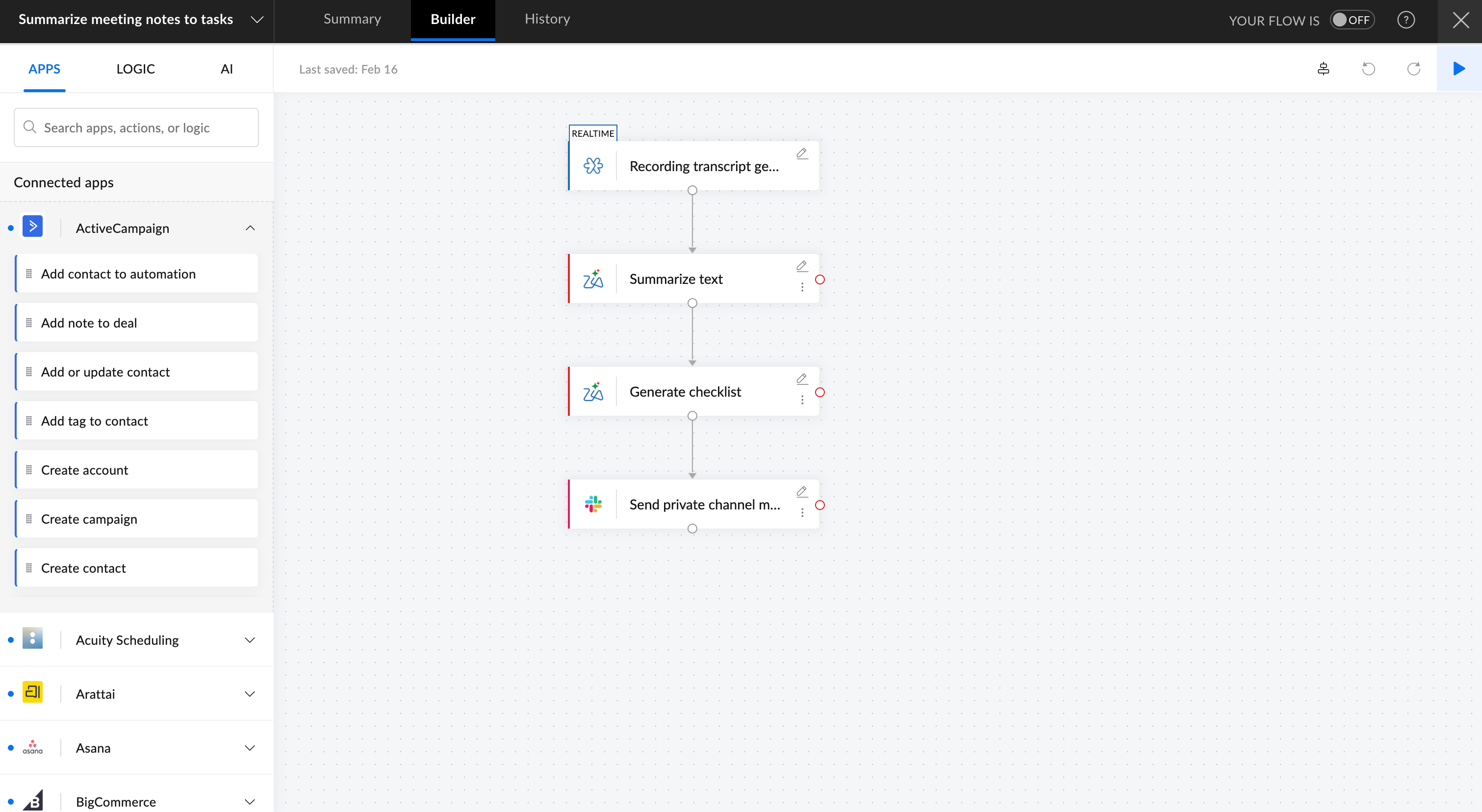Click the undo icon in the toolbar

point(1368,69)
